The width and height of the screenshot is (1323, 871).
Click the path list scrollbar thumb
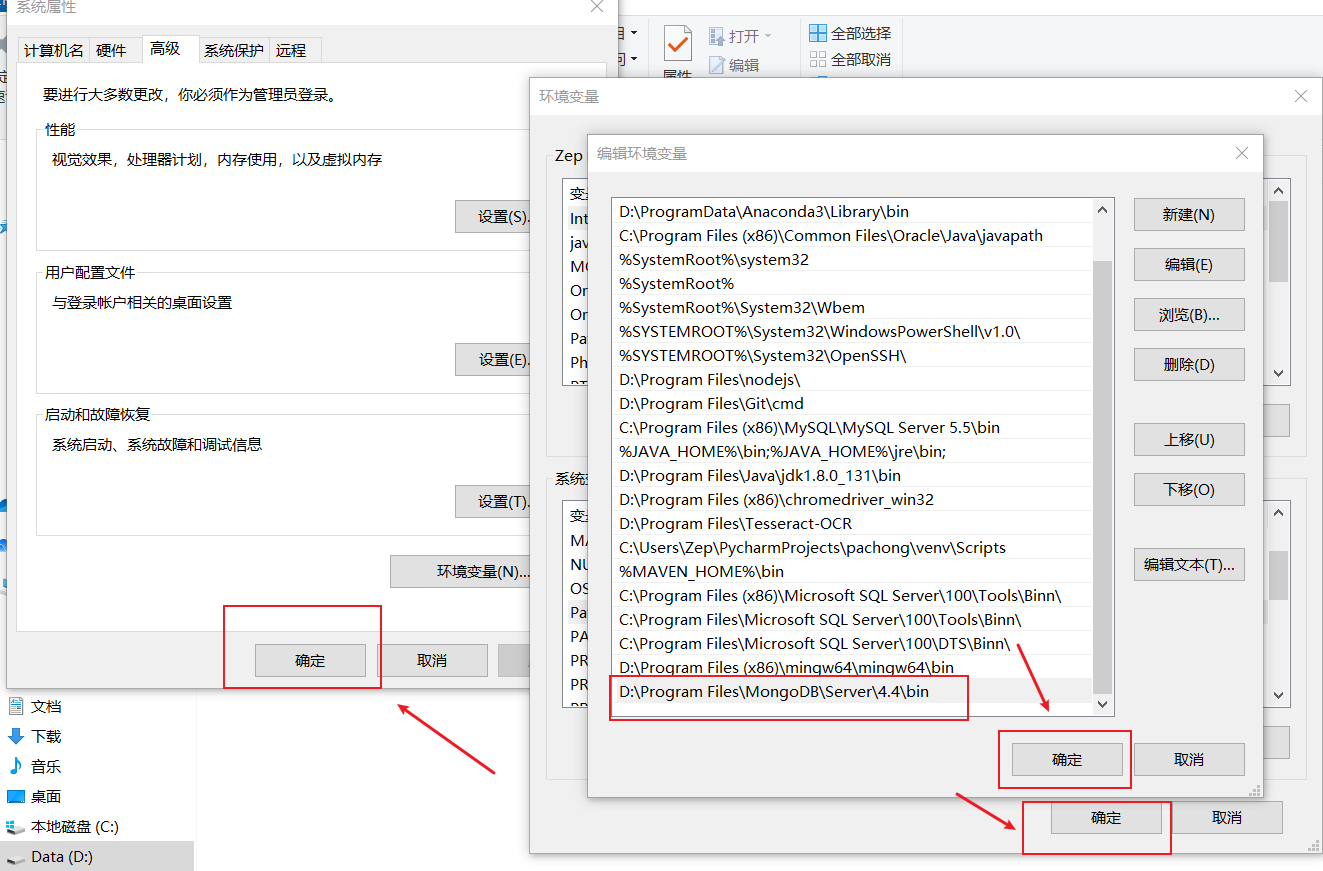coord(1103,477)
